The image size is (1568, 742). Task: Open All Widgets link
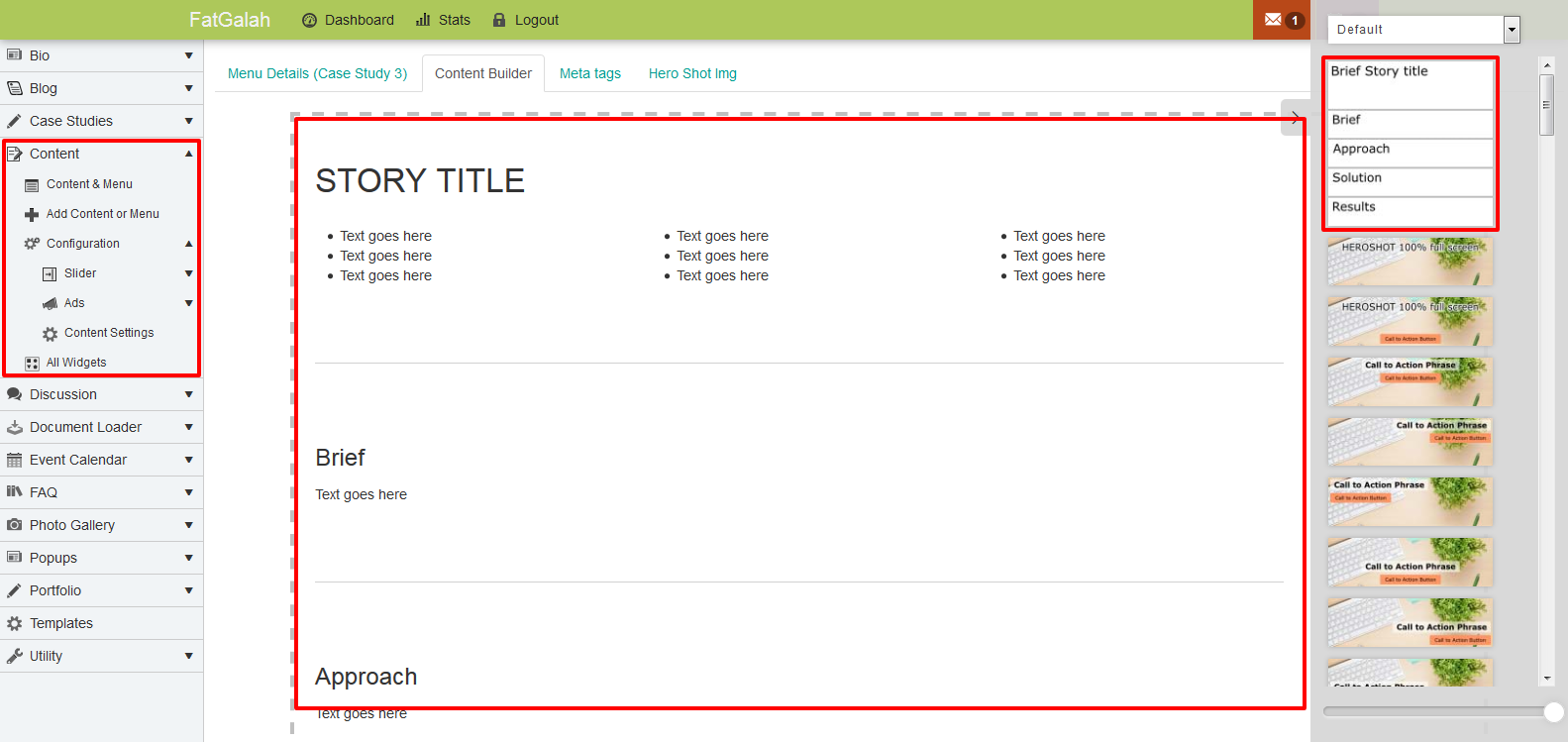[x=76, y=363]
